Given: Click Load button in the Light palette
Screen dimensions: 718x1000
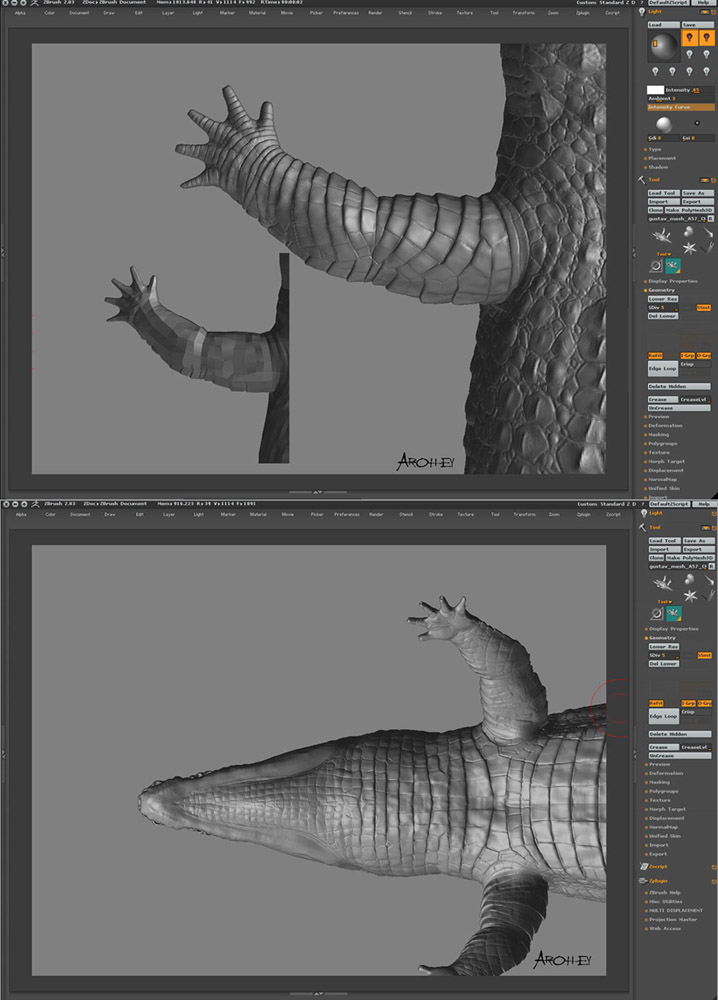Looking at the screenshot, I should (x=663, y=25).
